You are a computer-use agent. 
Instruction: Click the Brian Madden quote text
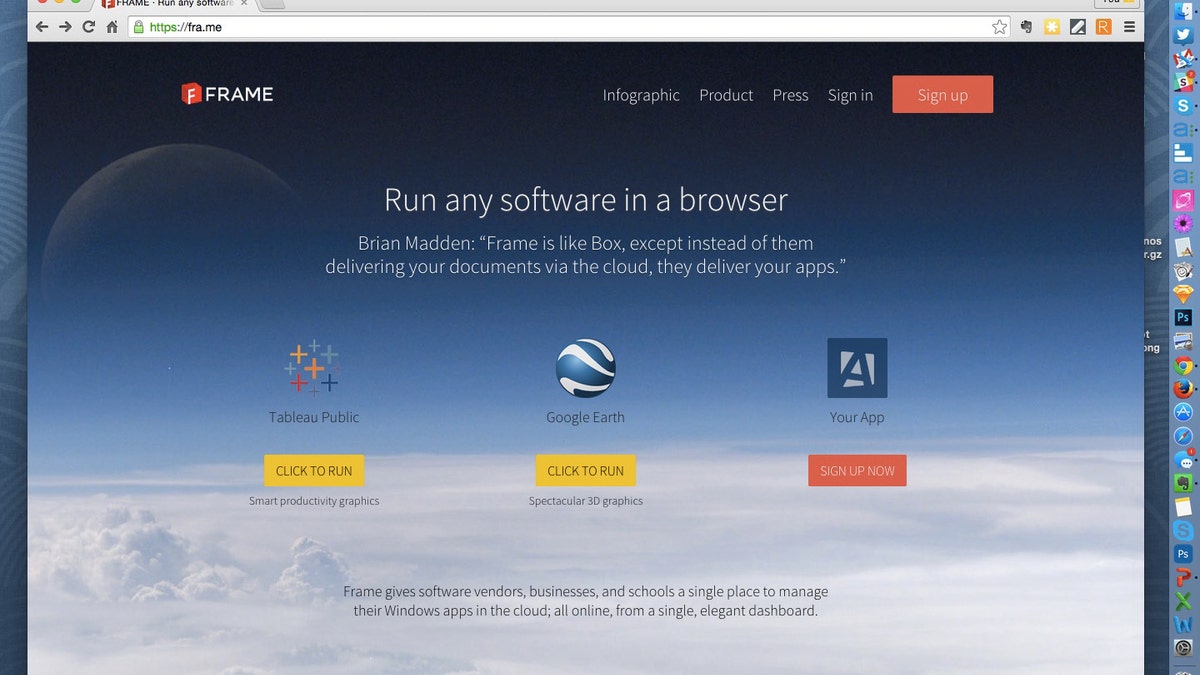point(586,255)
